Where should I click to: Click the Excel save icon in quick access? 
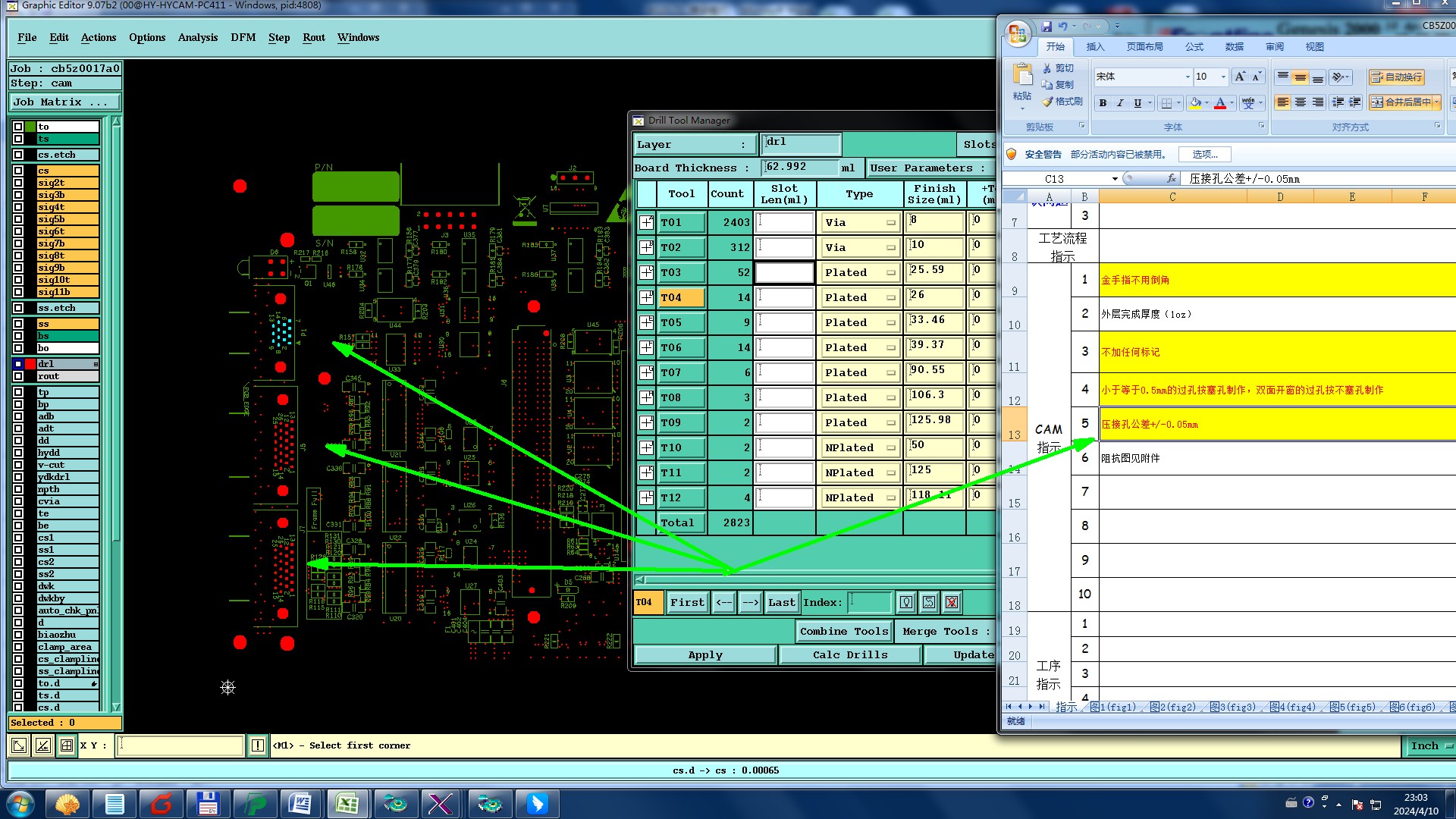click(1046, 26)
